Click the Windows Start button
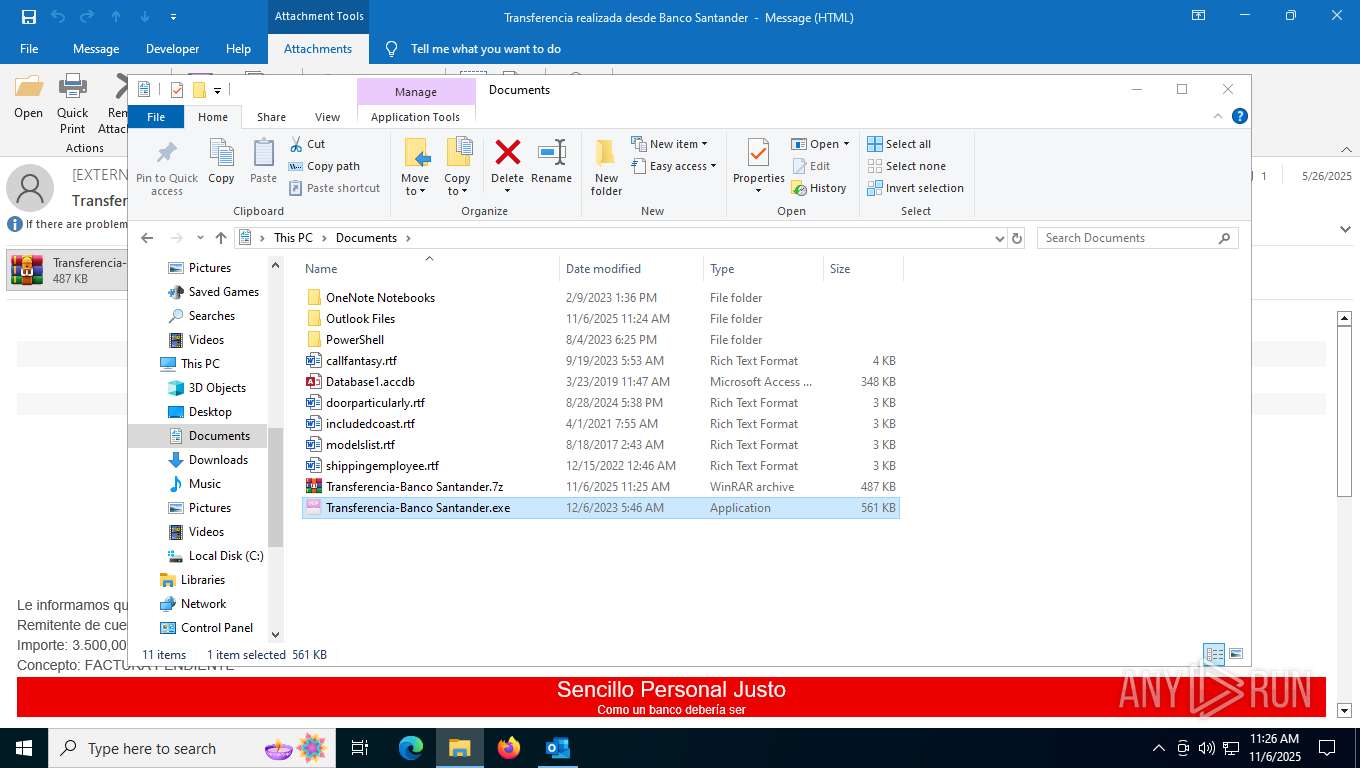Viewport: 1360px width, 768px height. coord(24,748)
